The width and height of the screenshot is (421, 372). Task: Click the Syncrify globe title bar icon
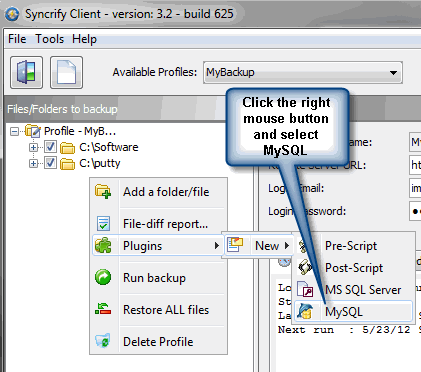pos(12,14)
